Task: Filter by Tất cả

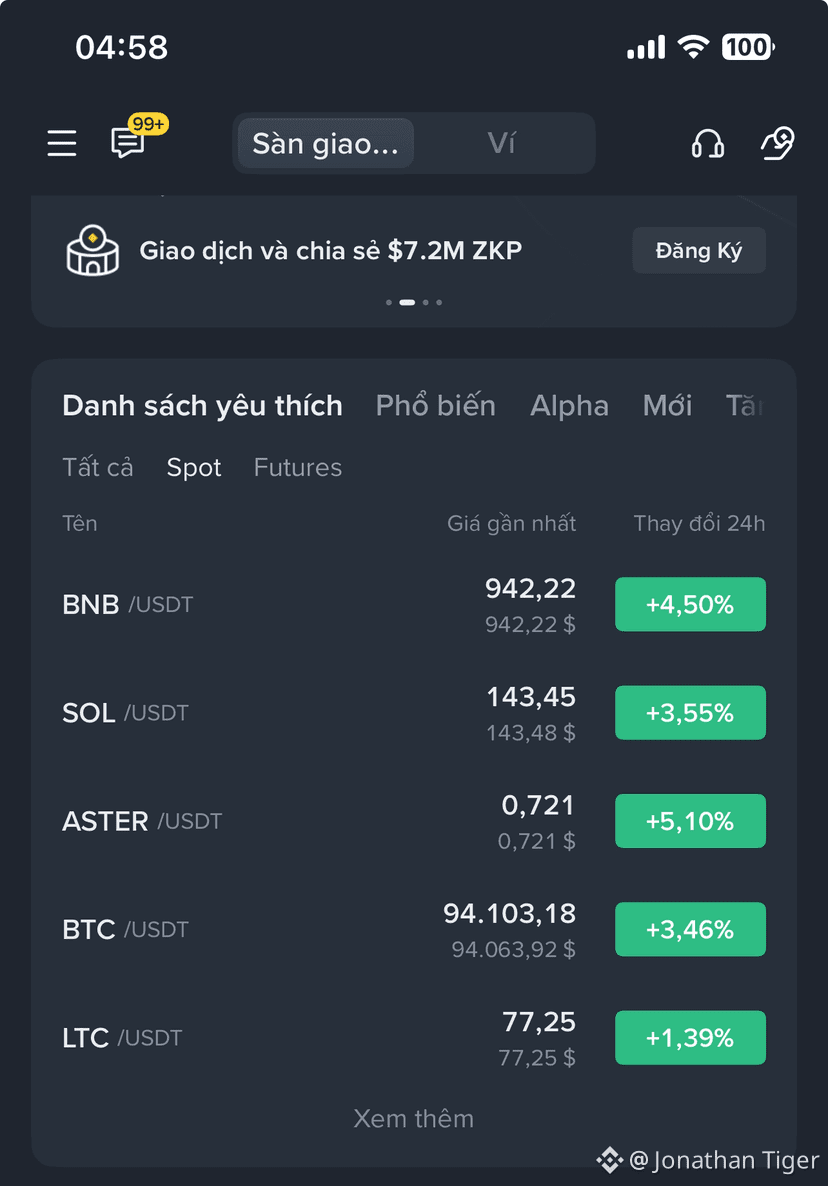Action: [x=98, y=467]
